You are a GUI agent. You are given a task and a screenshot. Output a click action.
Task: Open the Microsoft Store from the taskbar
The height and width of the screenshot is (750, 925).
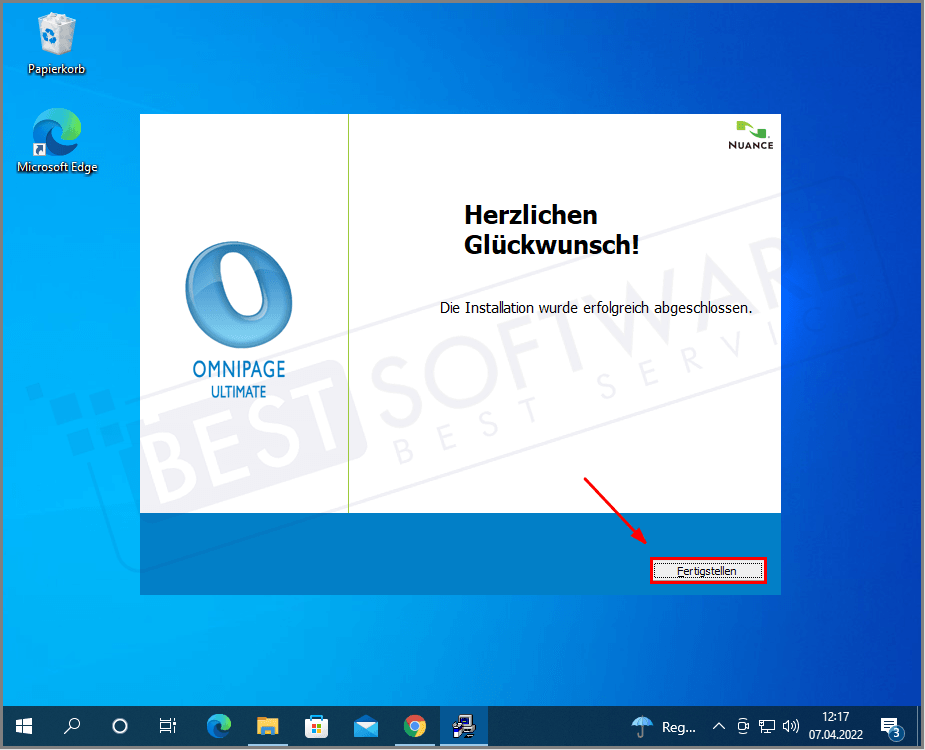317,726
